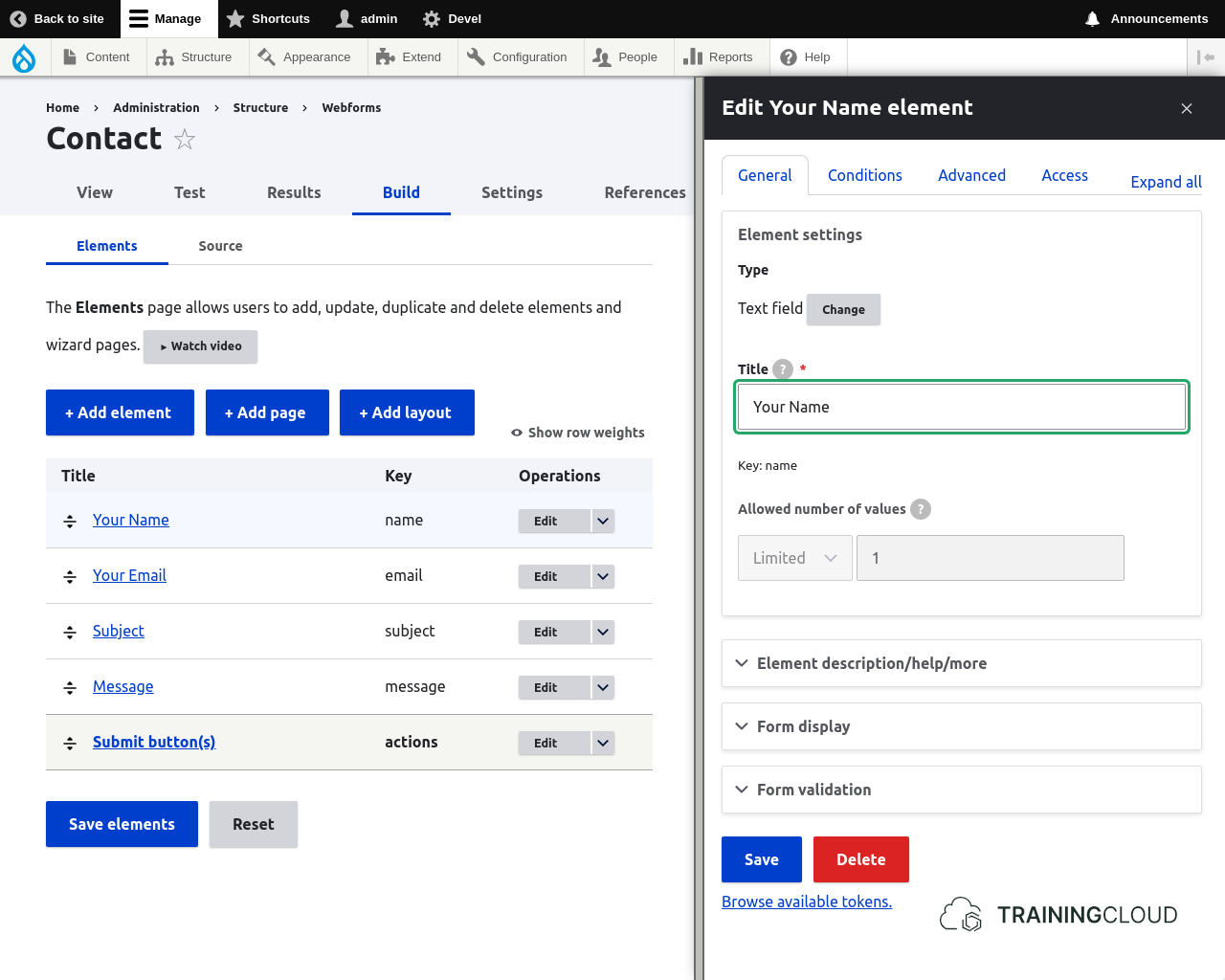The image size is (1225, 980).
Task: Add Contact to shortcuts with star
Action: click(x=185, y=140)
